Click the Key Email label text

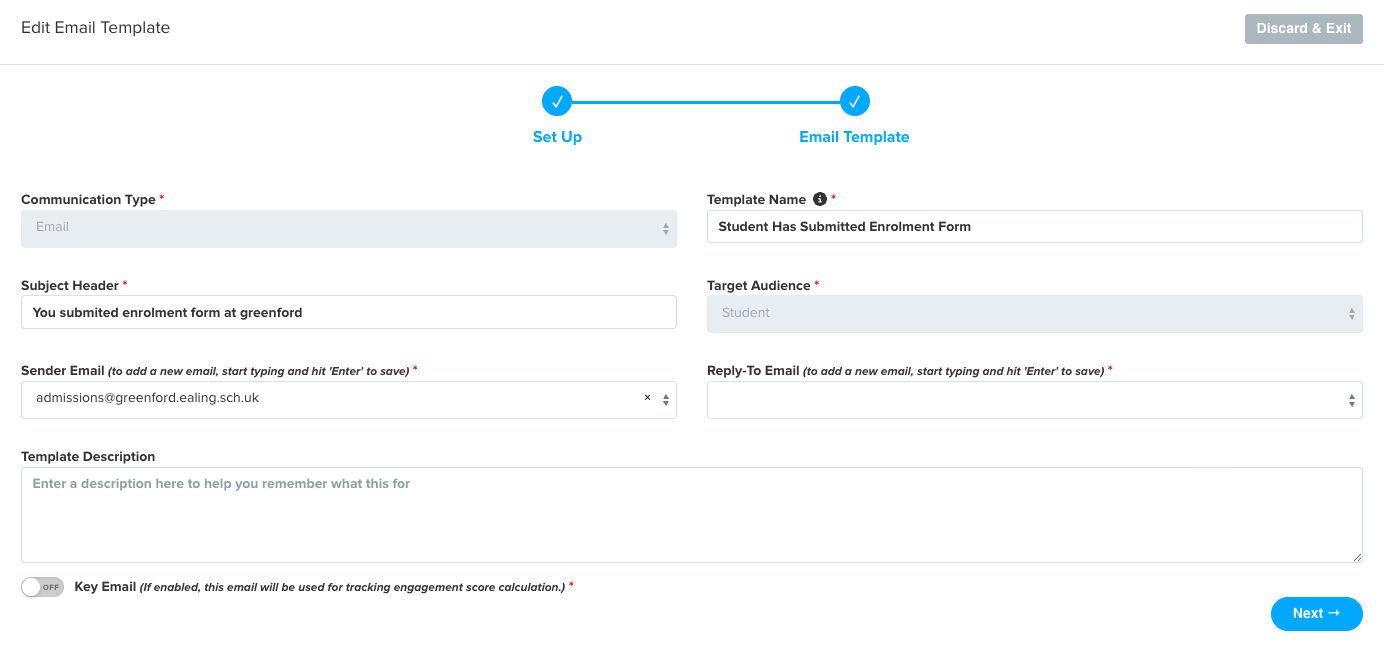pos(105,587)
